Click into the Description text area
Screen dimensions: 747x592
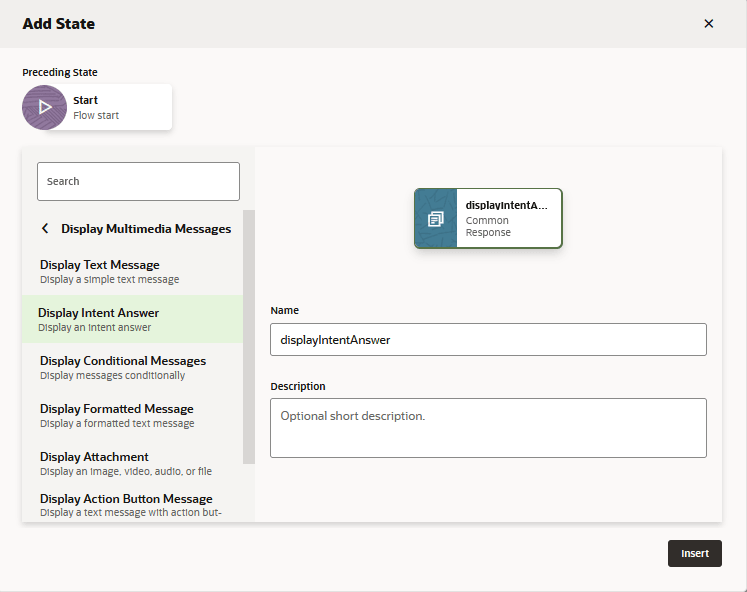488,428
